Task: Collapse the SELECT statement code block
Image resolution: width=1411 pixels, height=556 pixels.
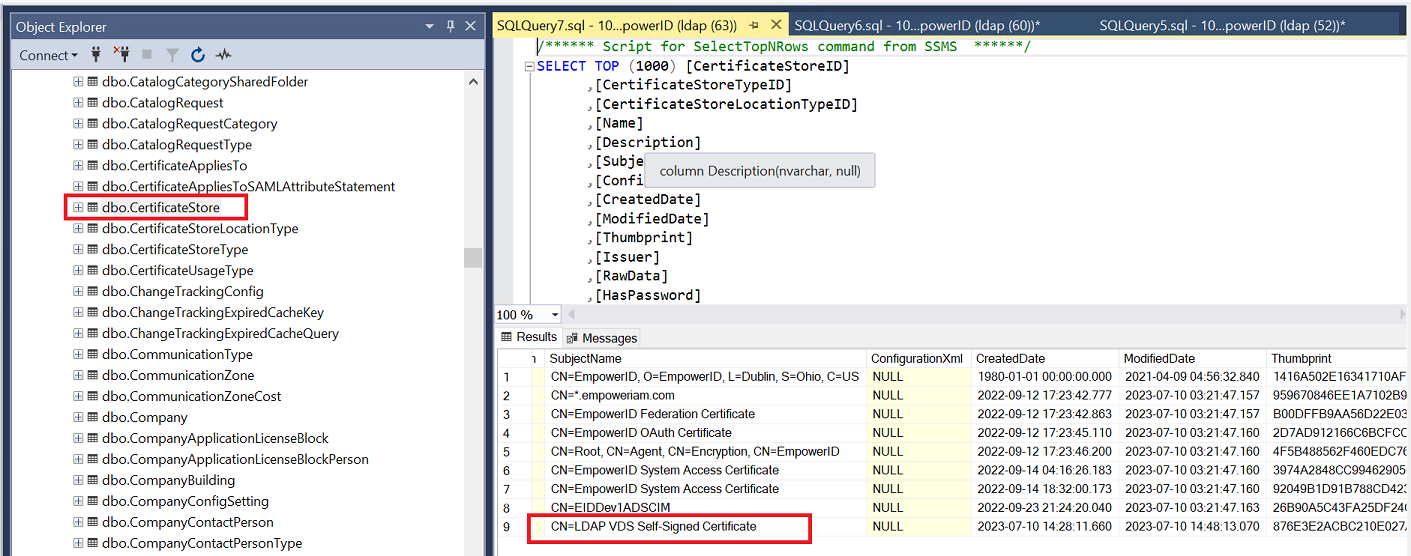Action: click(x=529, y=66)
